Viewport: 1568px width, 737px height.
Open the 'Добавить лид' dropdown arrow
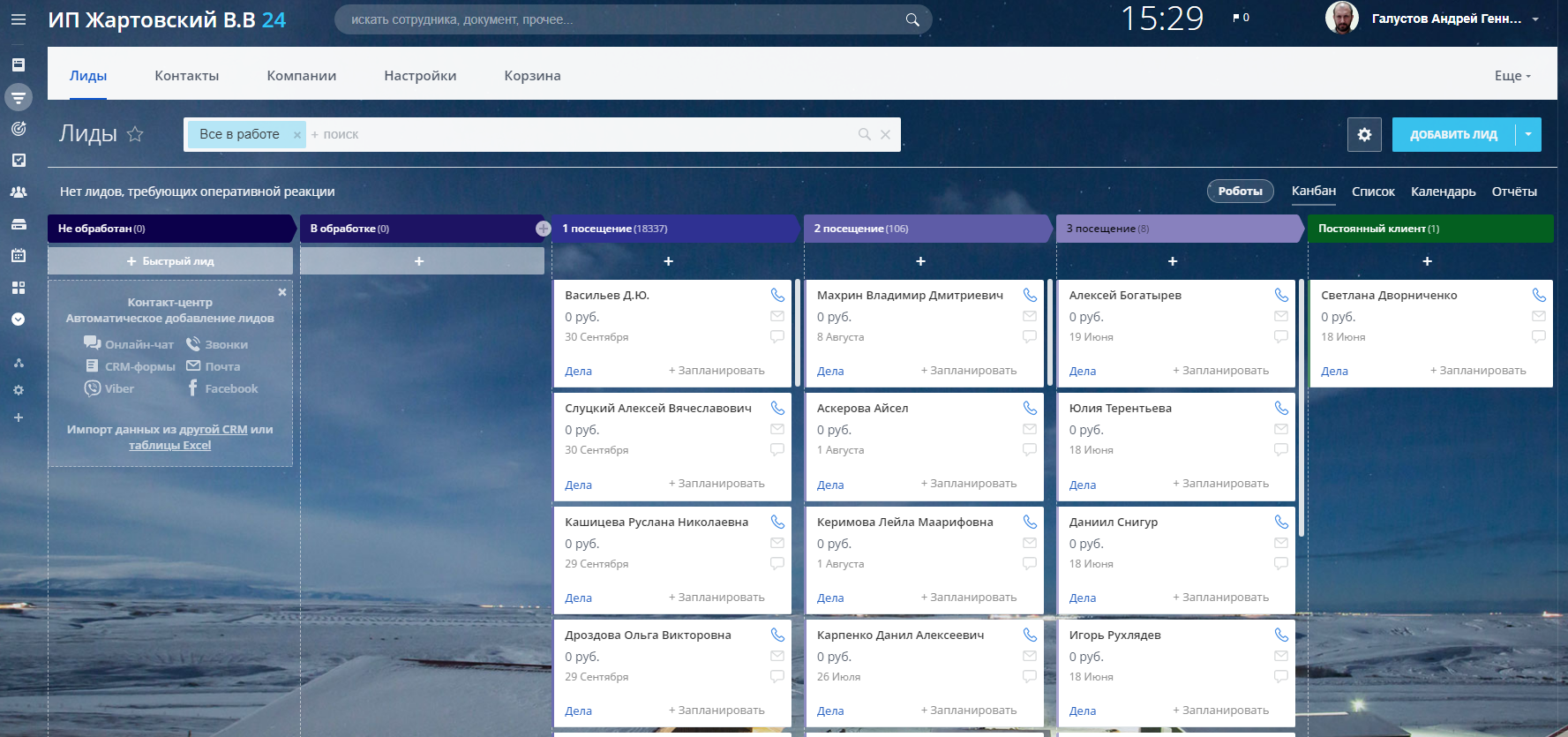pos(1529,134)
